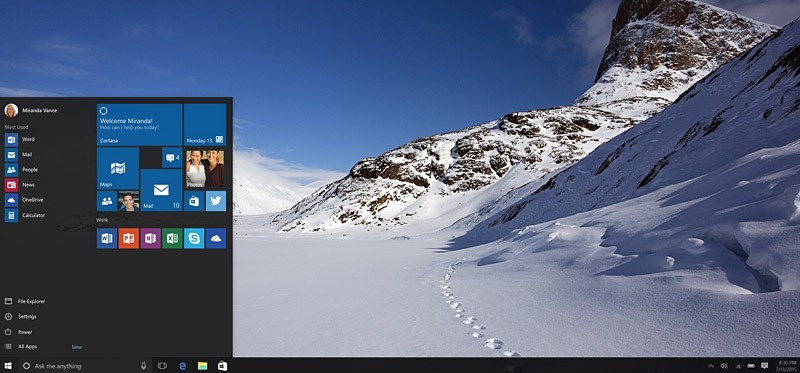
Task: Open the messaging tile showing 4
Action: tap(172, 157)
